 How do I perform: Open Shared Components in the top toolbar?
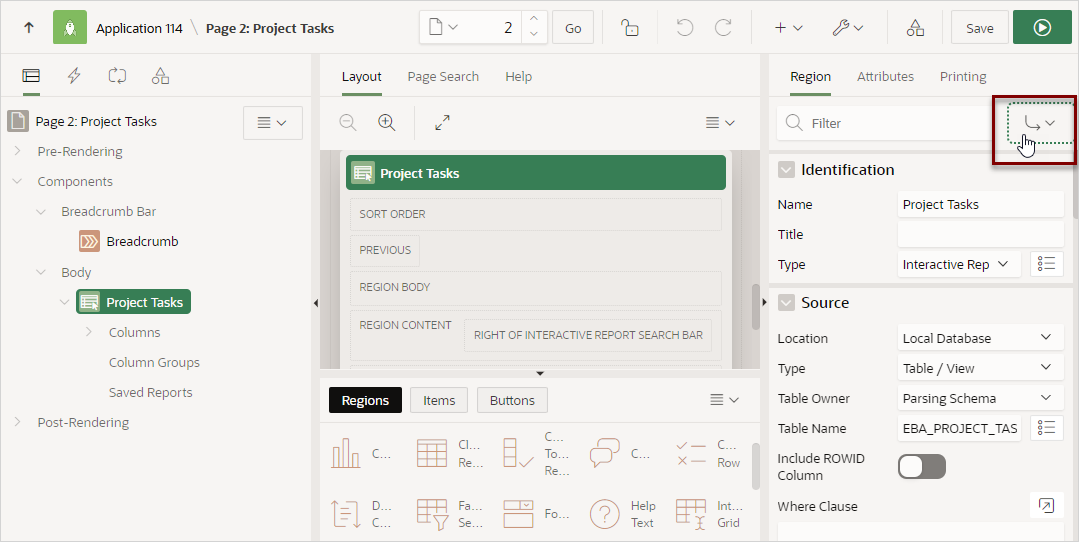click(x=915, y=28)
